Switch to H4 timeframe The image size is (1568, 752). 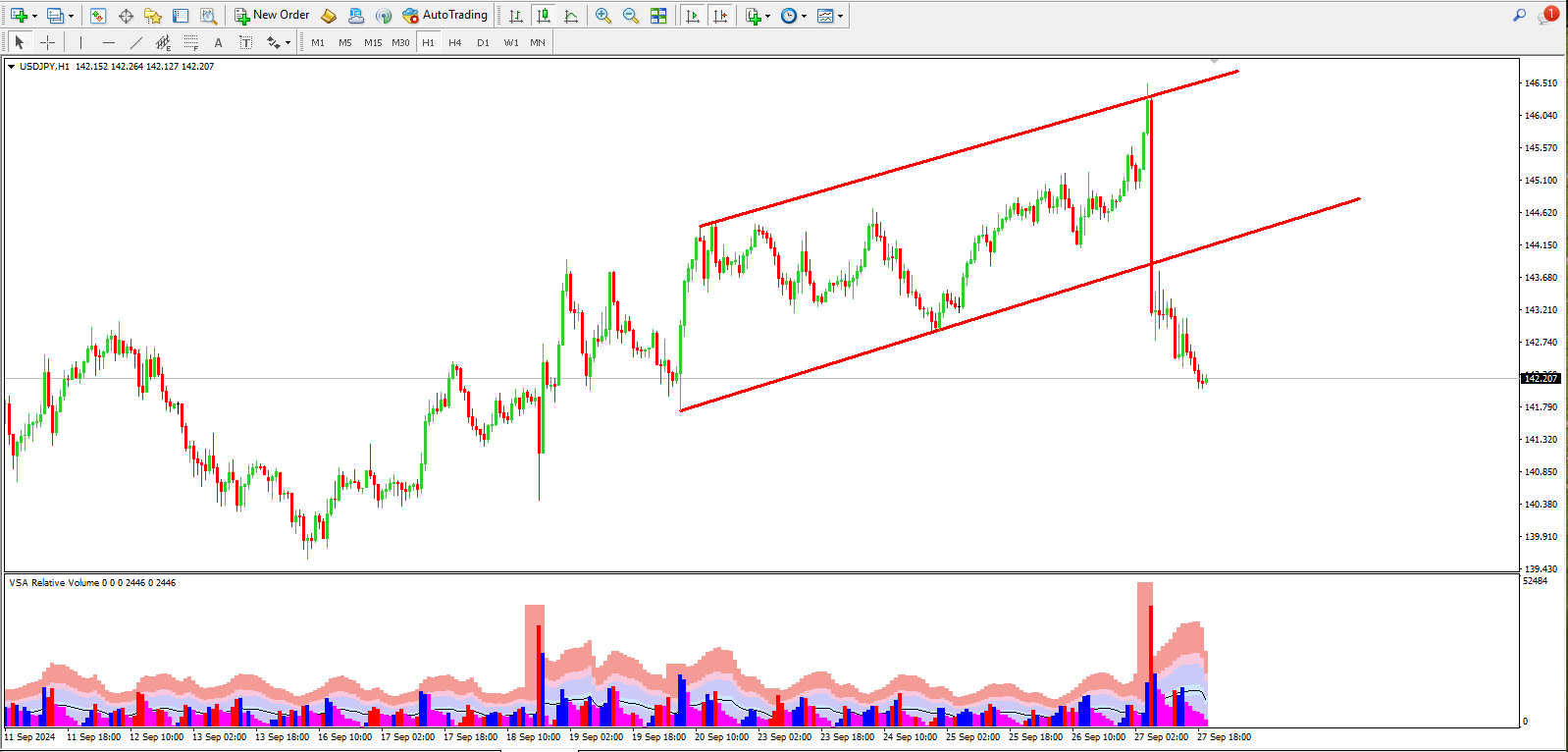[455, 42]
